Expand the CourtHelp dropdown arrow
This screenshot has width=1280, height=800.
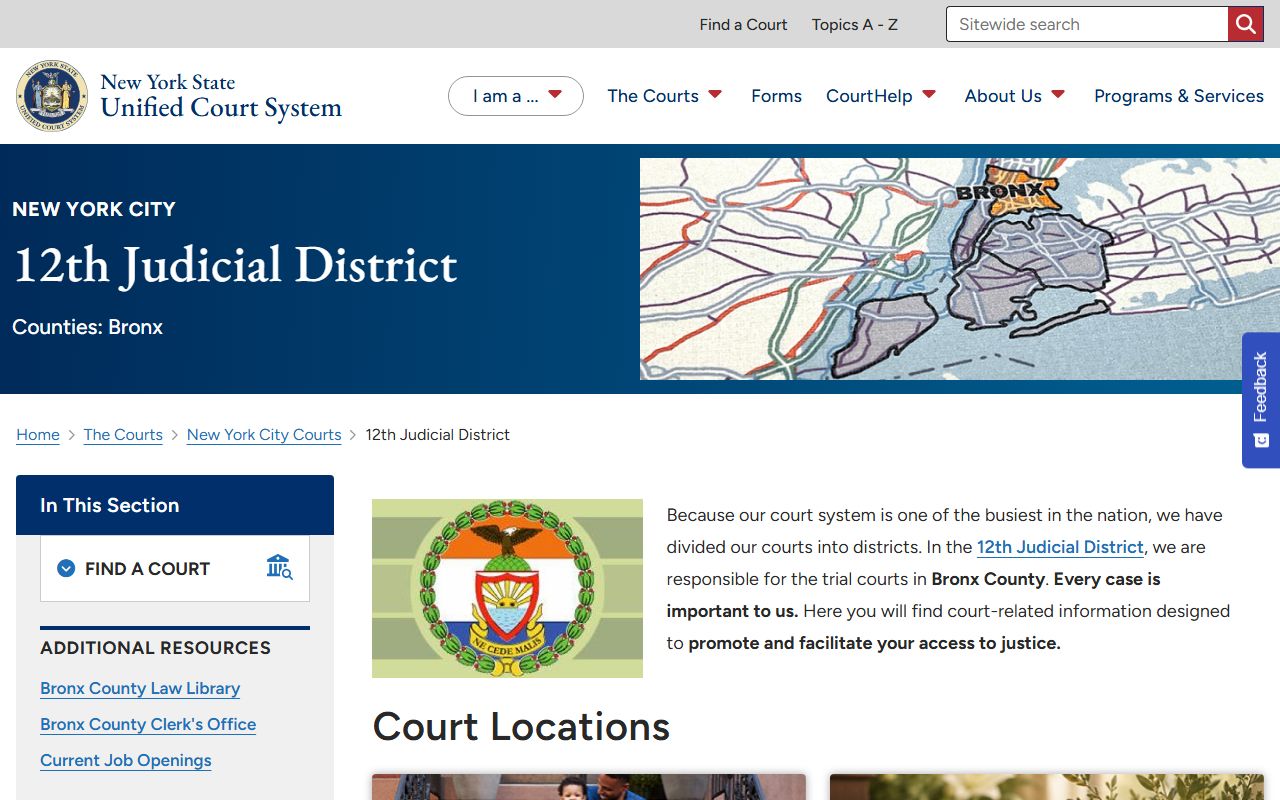tap(929, 95)
